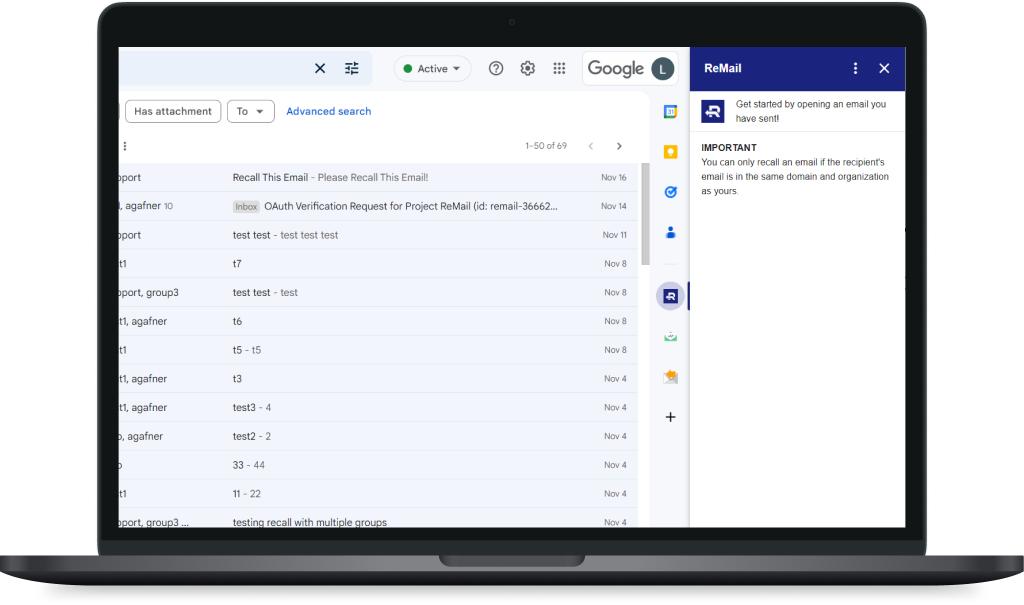
Task: Click the ReMail panel title
Action: 722,68
